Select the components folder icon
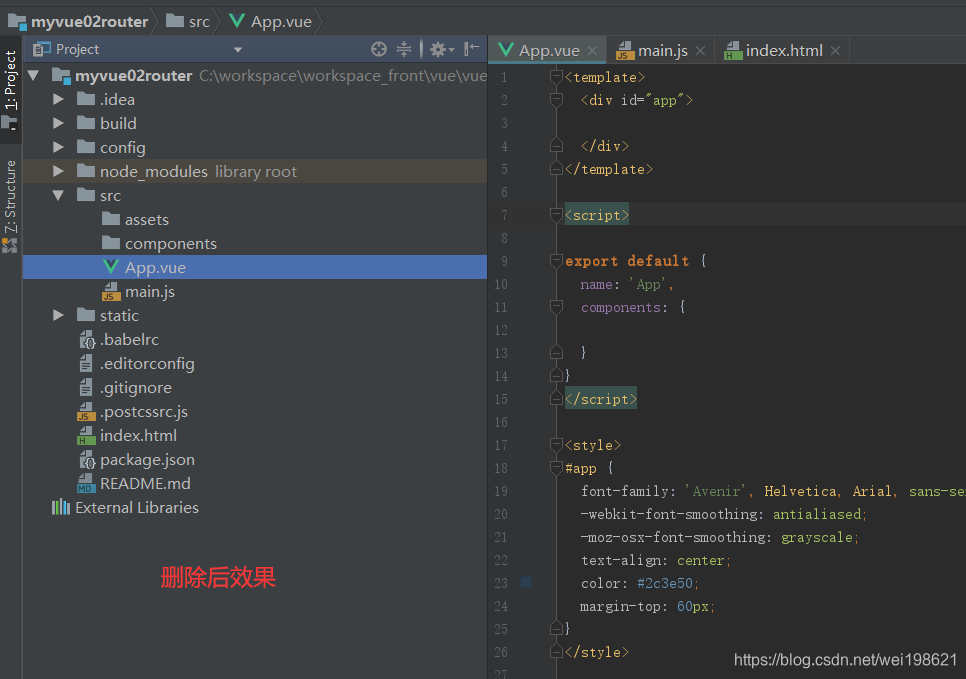 111,243
